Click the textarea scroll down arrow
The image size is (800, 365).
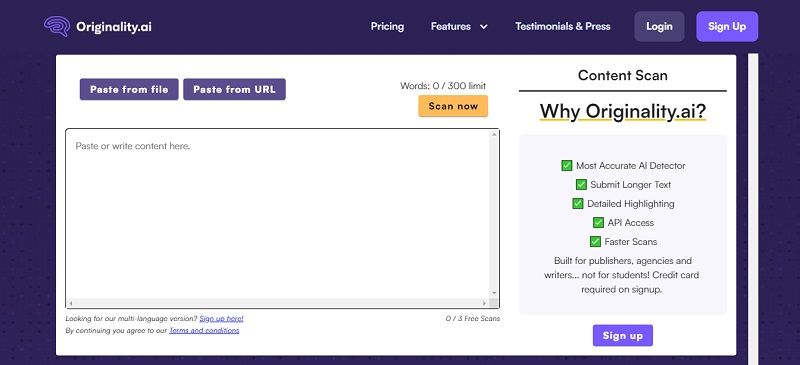tap(494, 293)
